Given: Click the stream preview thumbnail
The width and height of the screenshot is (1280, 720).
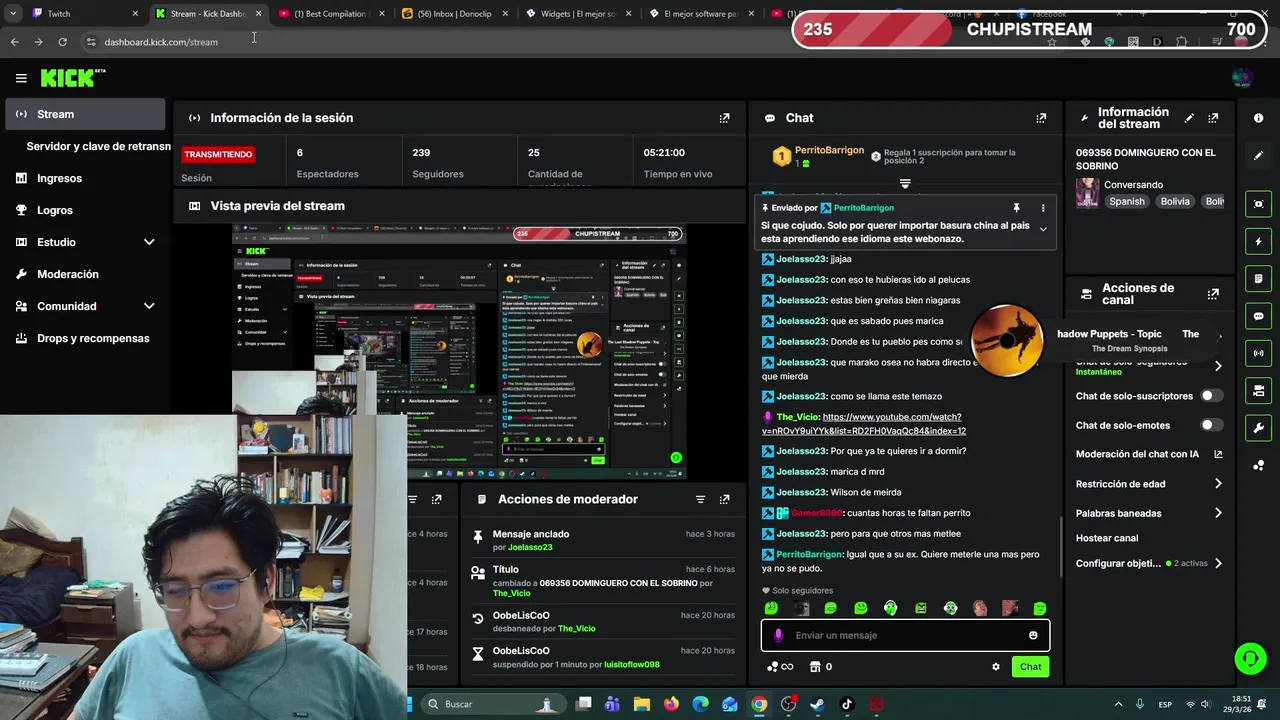Looking at the screenshot, I should click(x=460, y=350).
